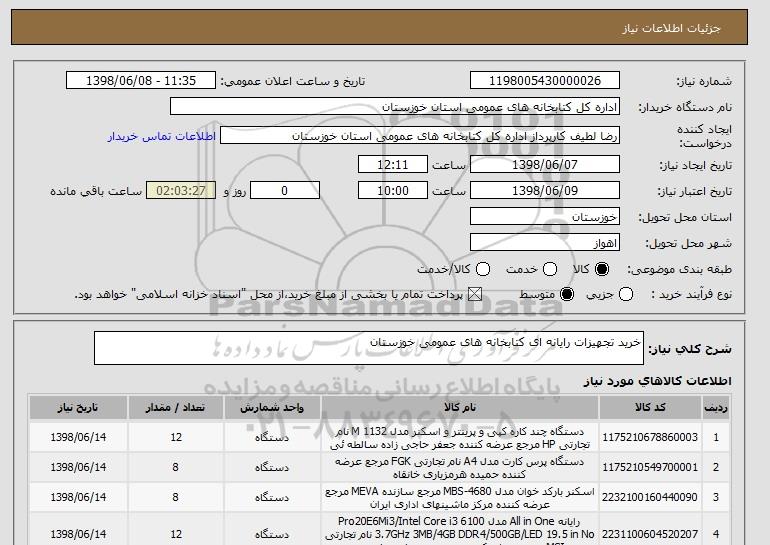The width and height of the screenshot is (770, 545).
Task: Select the MEVA barcode scanner row
Action: pos(379,497)
